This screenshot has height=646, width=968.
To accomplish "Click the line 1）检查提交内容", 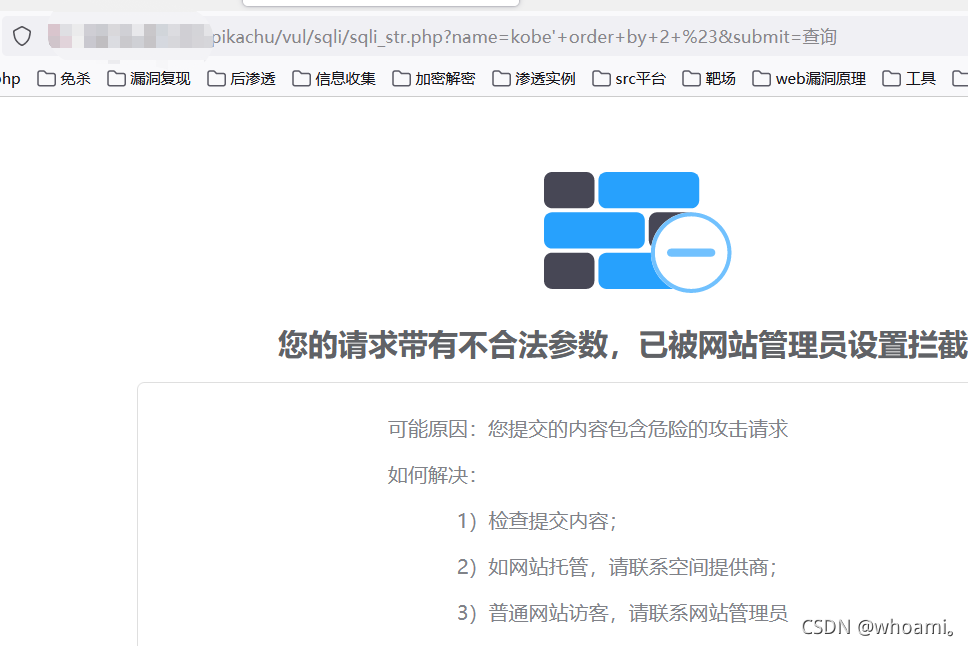I will pos(537,521).
